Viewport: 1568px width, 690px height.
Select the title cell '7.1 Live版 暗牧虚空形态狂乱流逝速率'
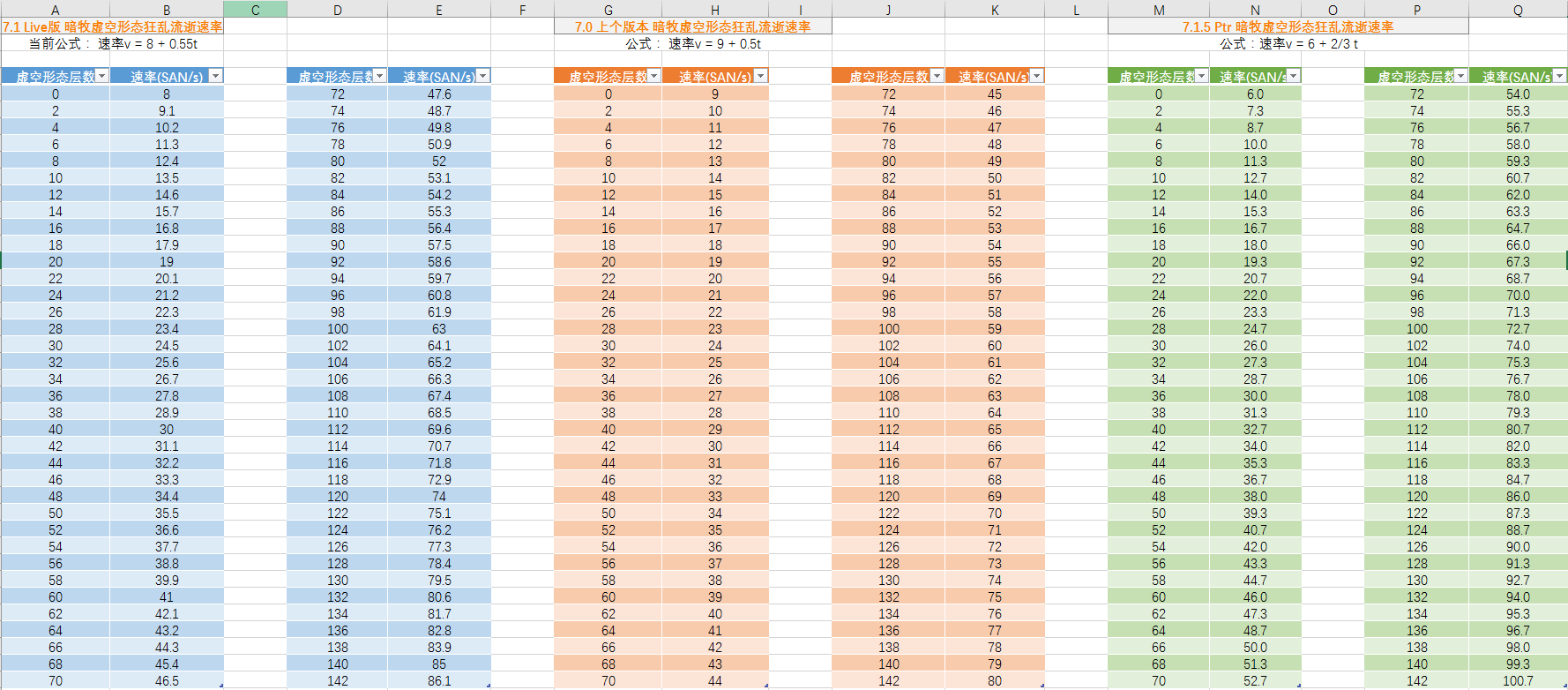112,26
